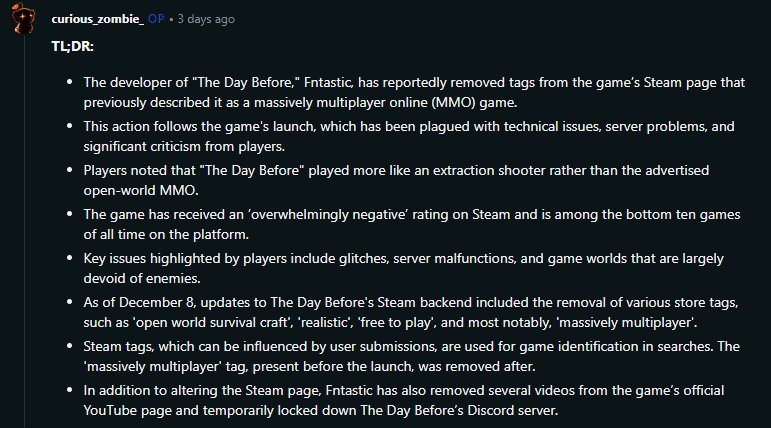Open the '3 days ago' timestamp permalink

206,19
